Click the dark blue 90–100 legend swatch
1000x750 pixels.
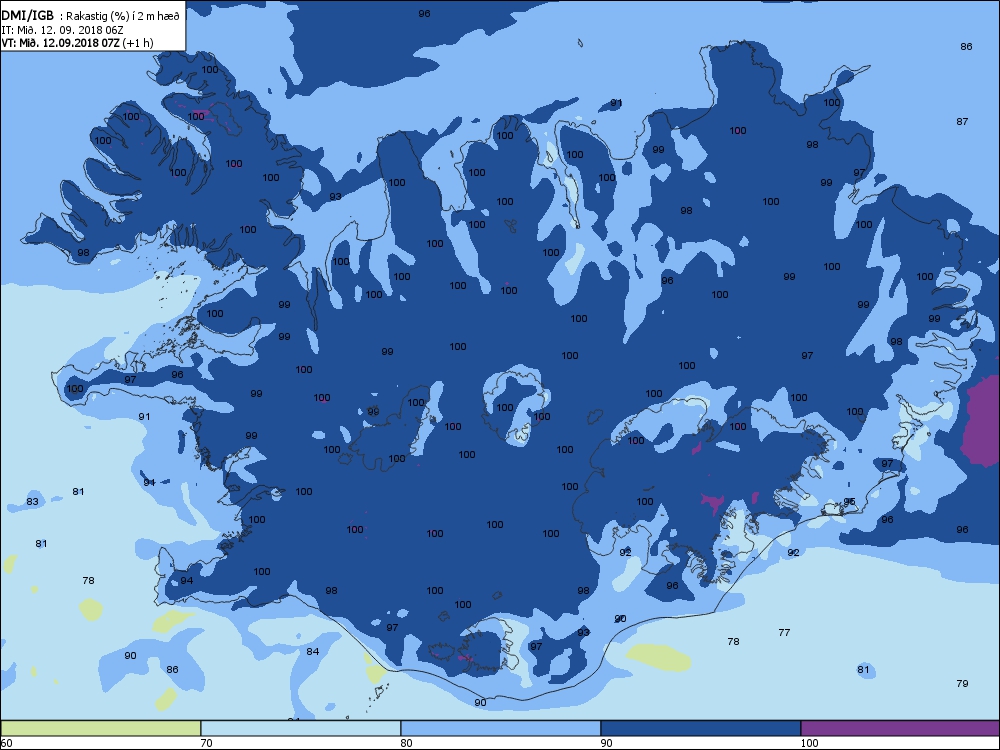coord(700,728)
